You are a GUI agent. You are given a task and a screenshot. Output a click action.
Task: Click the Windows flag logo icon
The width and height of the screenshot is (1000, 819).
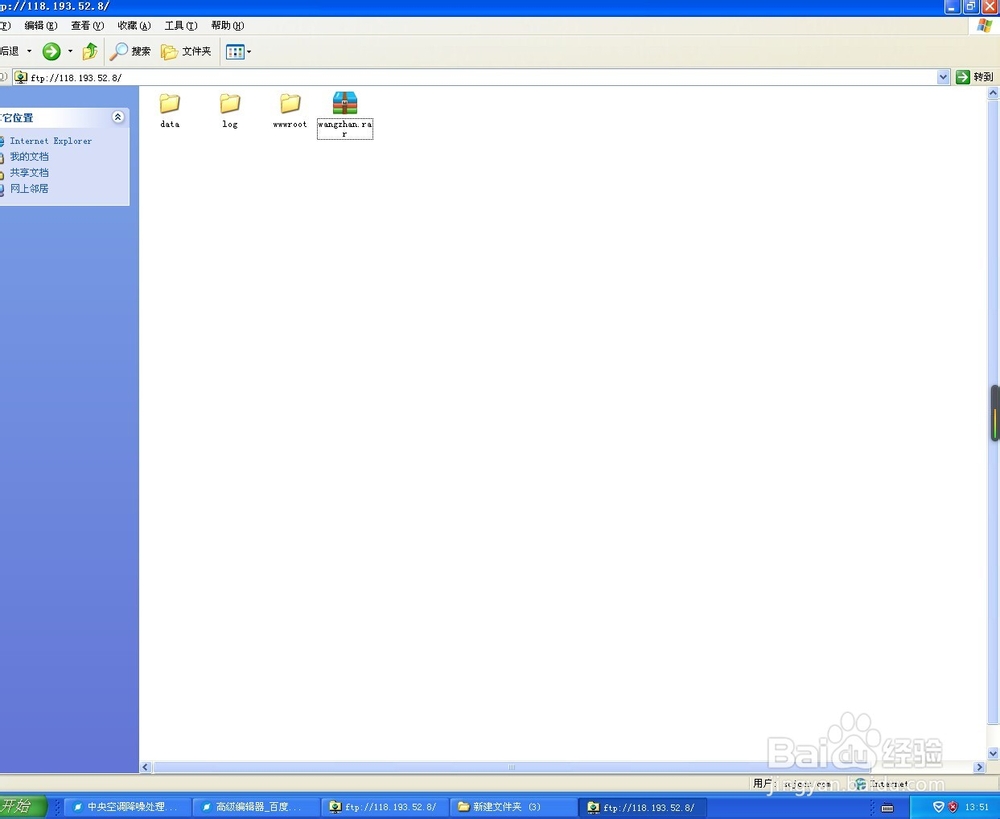click(x=985, y=26)
